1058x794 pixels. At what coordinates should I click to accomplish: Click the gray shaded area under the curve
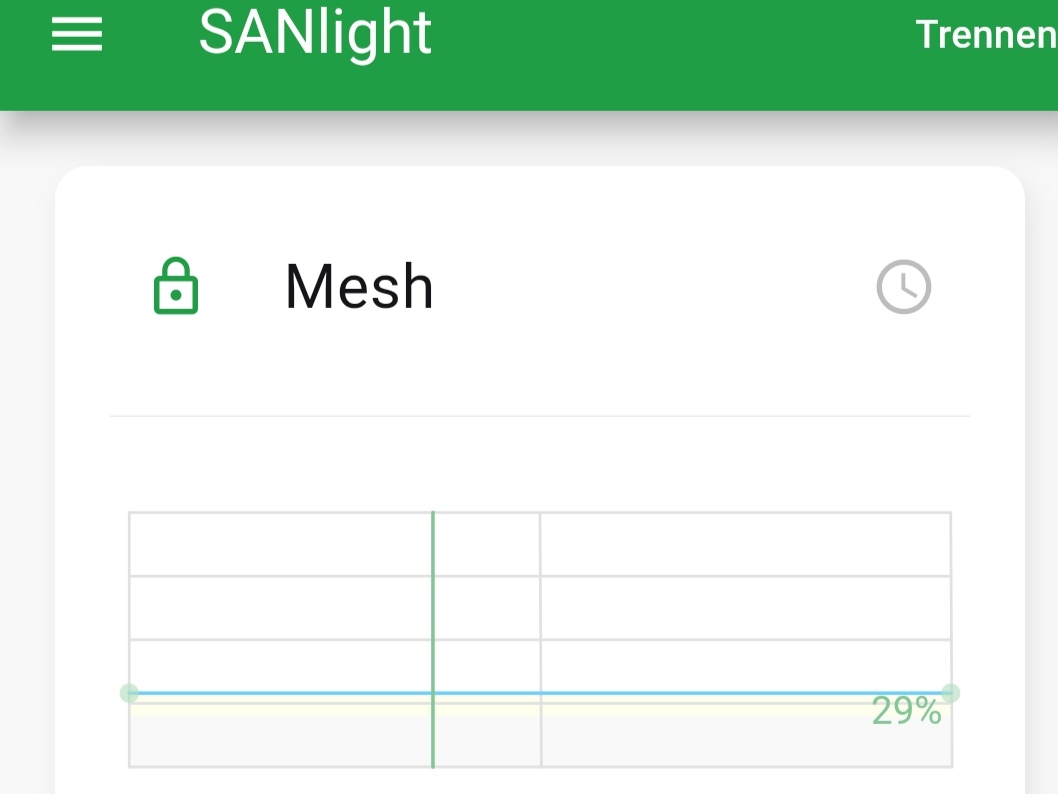click(540, 741)
